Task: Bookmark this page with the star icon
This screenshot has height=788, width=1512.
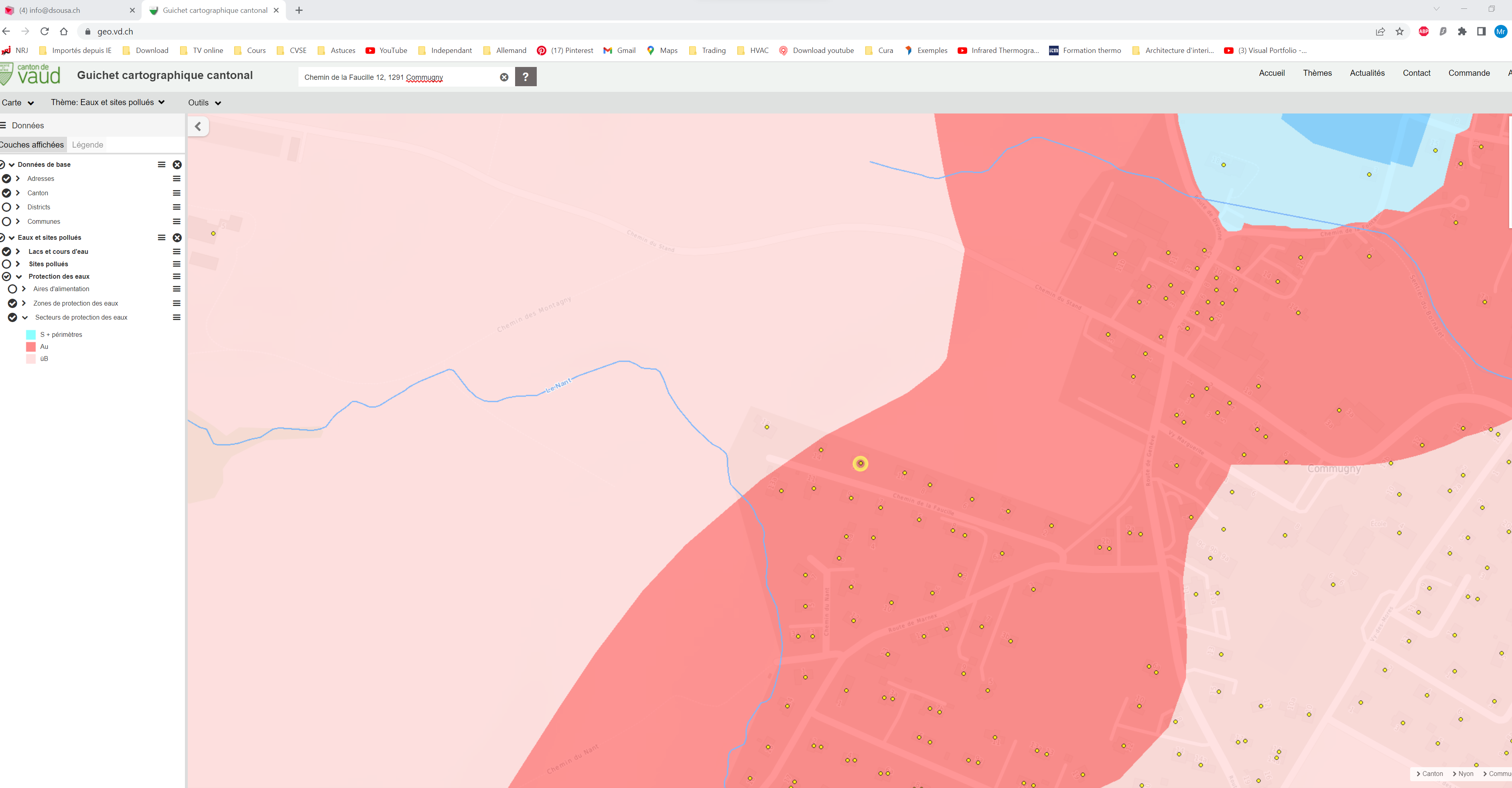Action: pos(1400,32)
